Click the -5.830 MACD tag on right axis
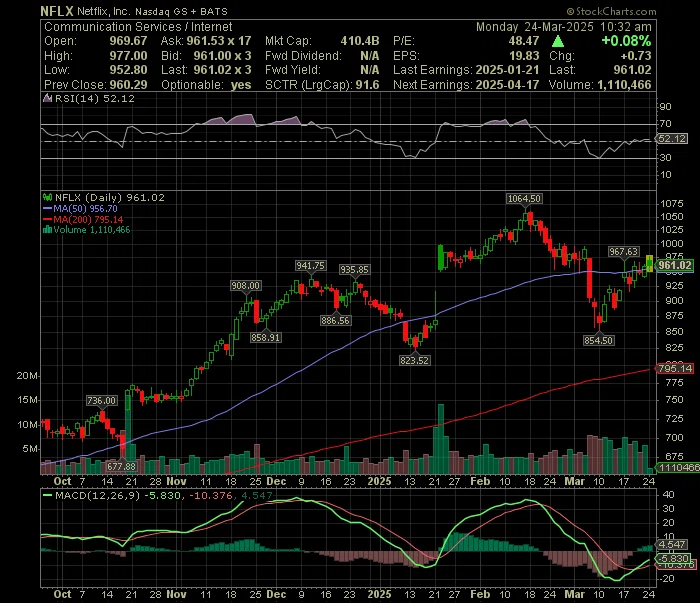The width and height of the screenshot is (700, 603). click(673, 558)
